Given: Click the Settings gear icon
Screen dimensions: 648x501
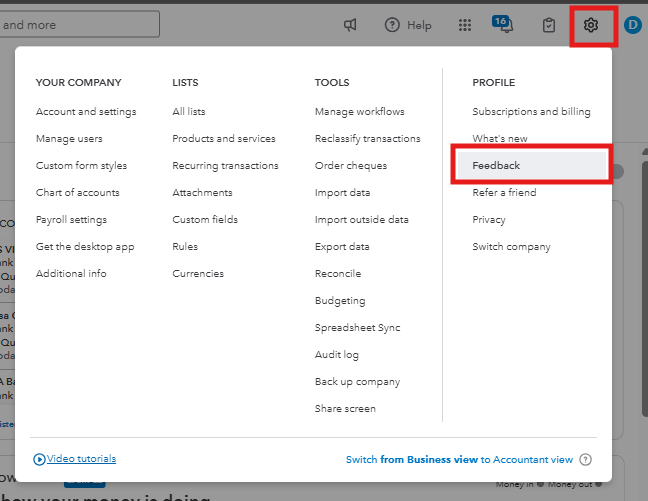Looking at the screenshot, I should (x=591, y=25).
